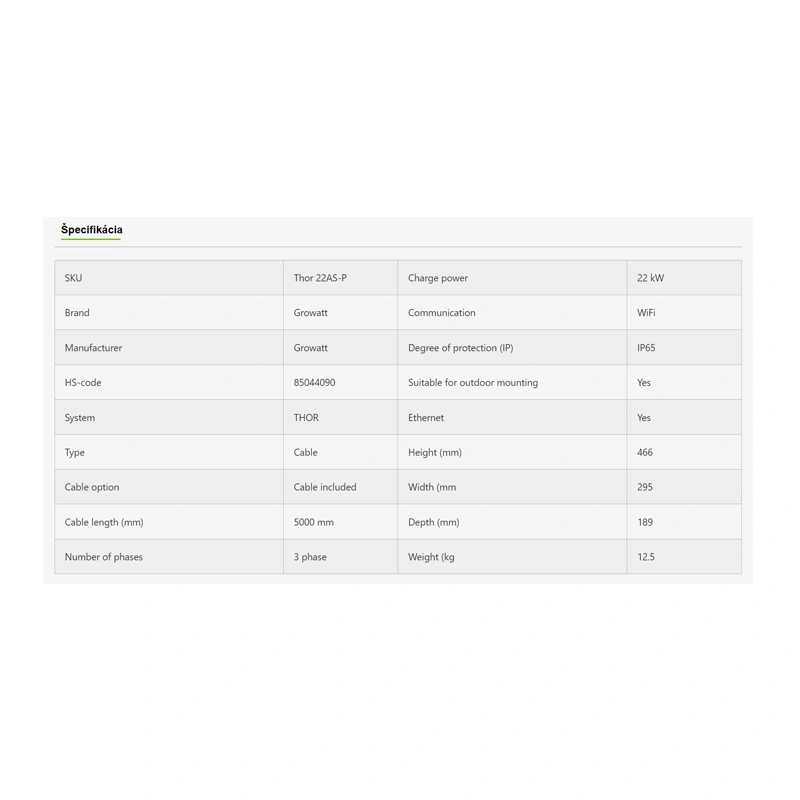
Task: Click the Suitable for outdoor mounting label
Action: tap(473, 383)
